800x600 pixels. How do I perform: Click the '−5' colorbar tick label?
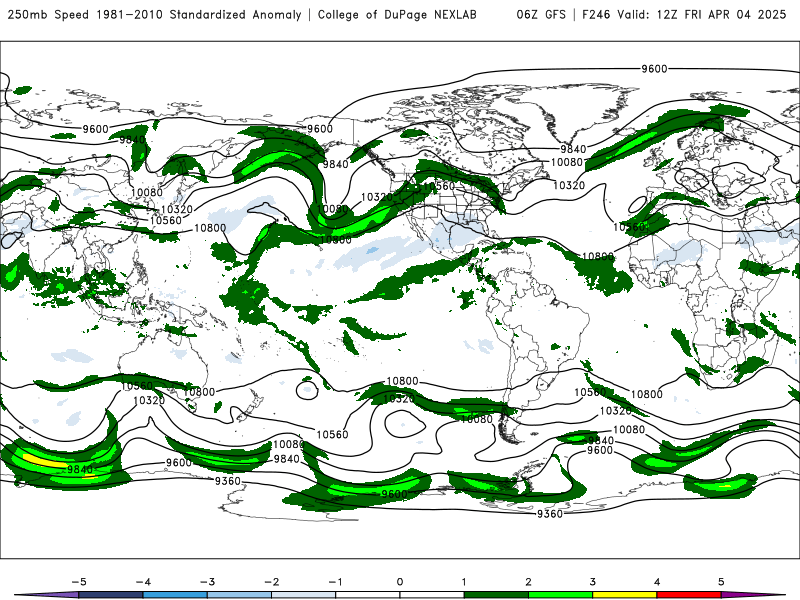(x=79, y=582)
